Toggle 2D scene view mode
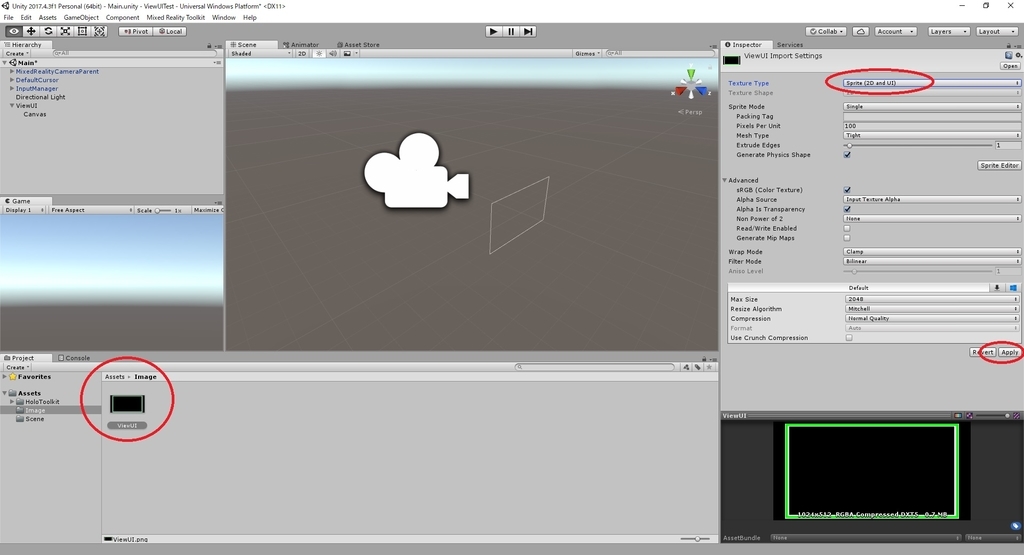This screenshot has width=1024, height=555. [302, 54]
